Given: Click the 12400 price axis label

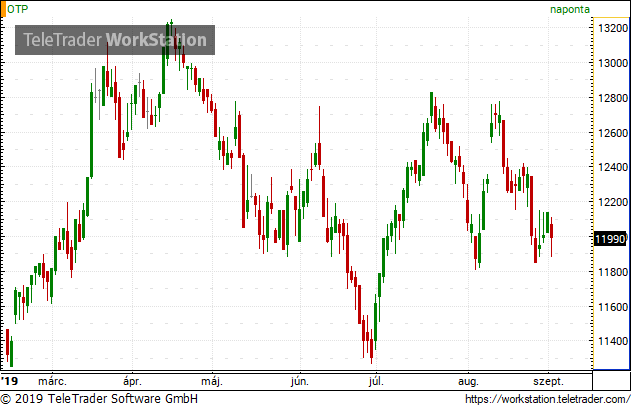Looking at the screenshot, I should pyautogui.click(x=613, y=167).
